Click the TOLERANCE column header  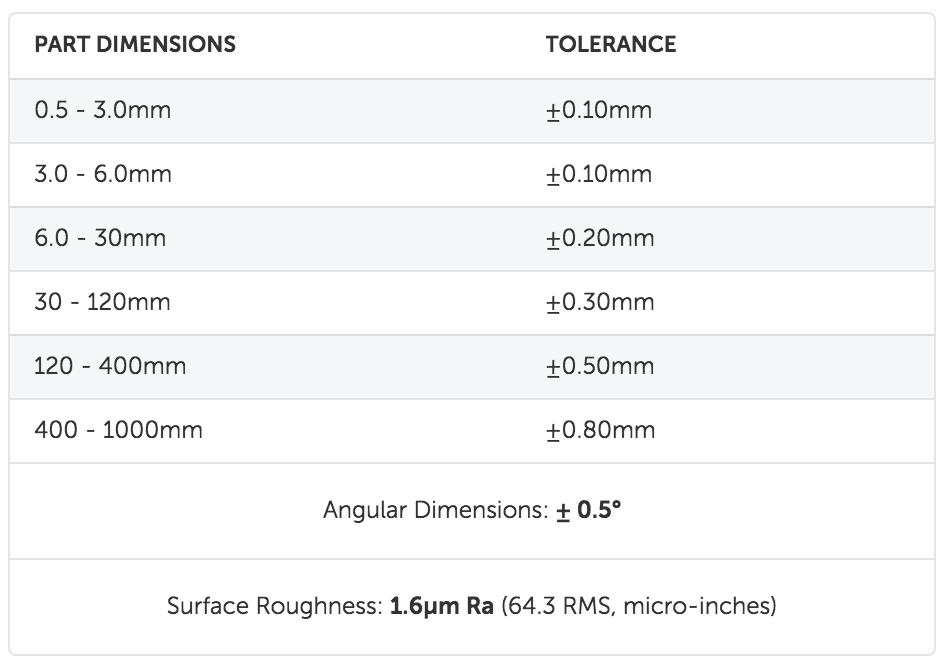coord(611,45)
